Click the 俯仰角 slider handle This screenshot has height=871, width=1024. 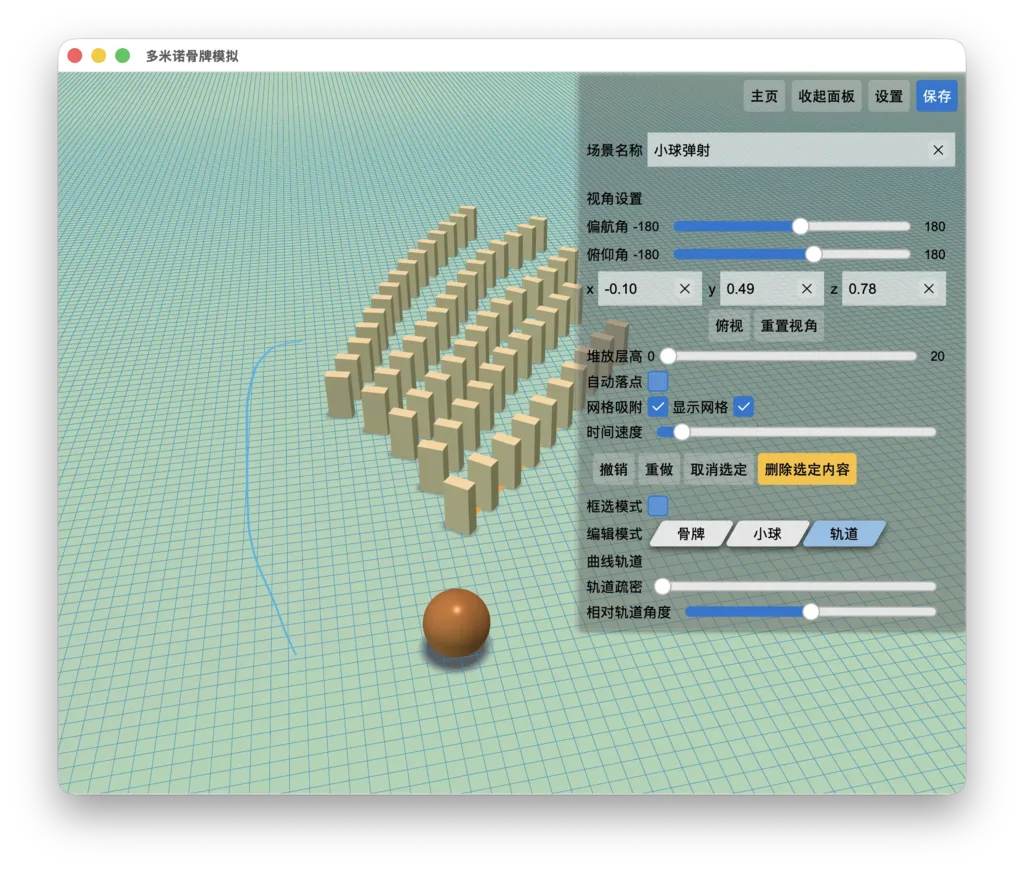(x=813, y=254)
